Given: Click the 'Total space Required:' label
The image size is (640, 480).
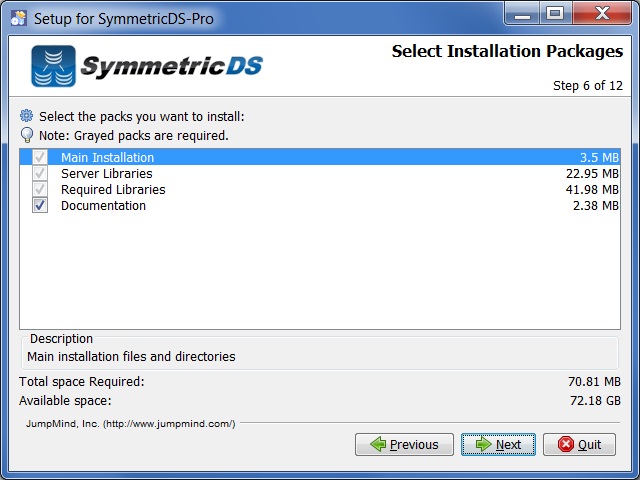Looking at the screenshot, I should [x=82, y=382].
